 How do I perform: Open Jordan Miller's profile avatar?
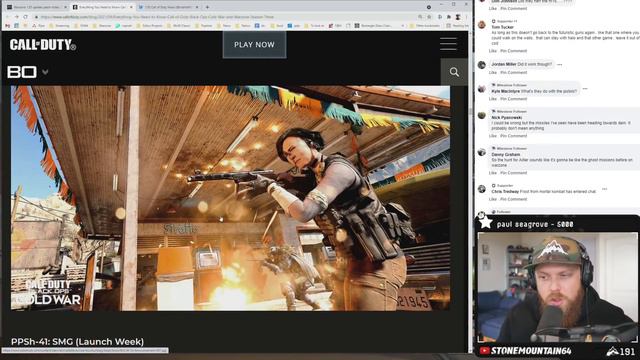pos(482,64)
